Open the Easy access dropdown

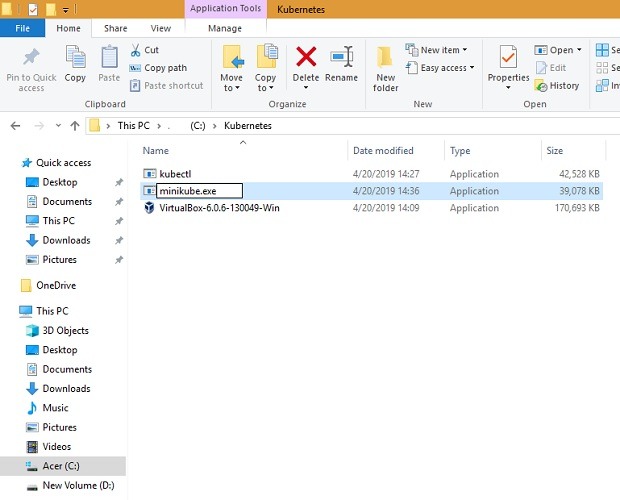(440, 68)
